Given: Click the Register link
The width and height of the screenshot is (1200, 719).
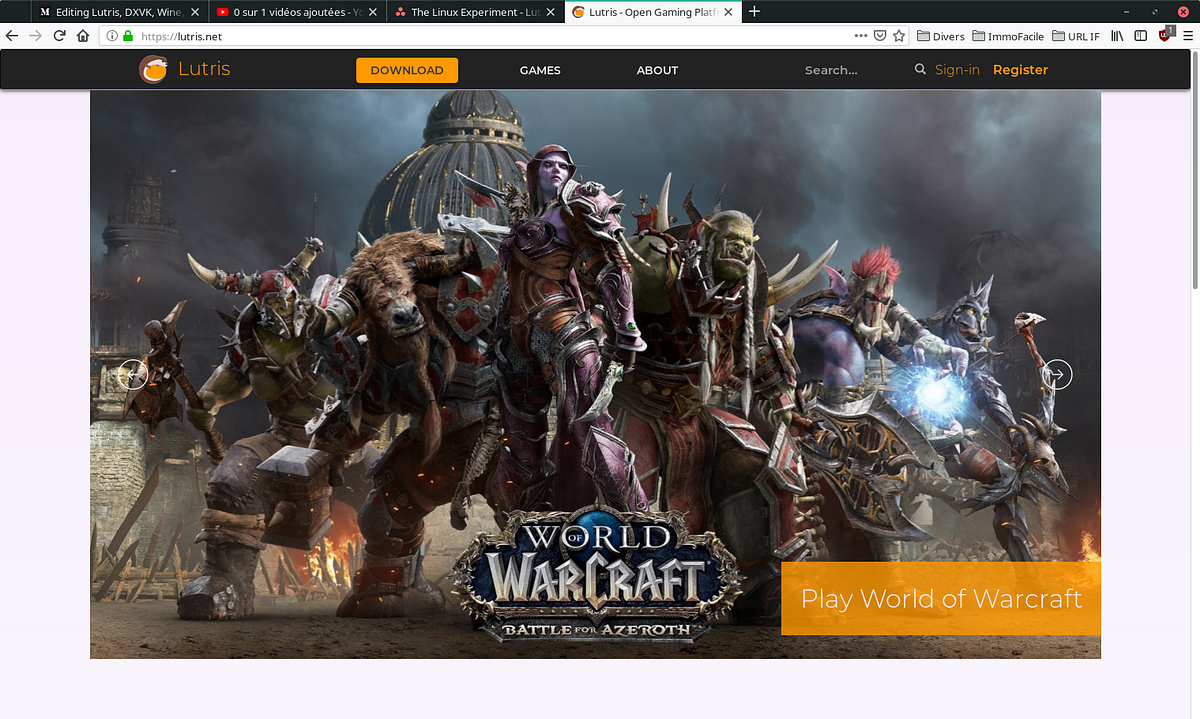Looking at the screenshot, I should pos(1020,70).
